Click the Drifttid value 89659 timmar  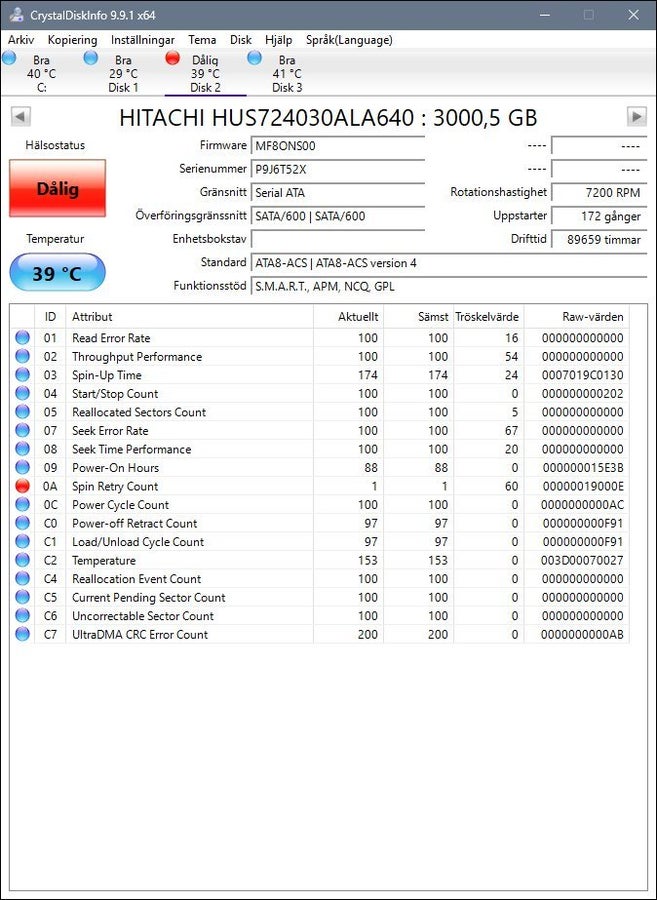click(x=598, y=239)
